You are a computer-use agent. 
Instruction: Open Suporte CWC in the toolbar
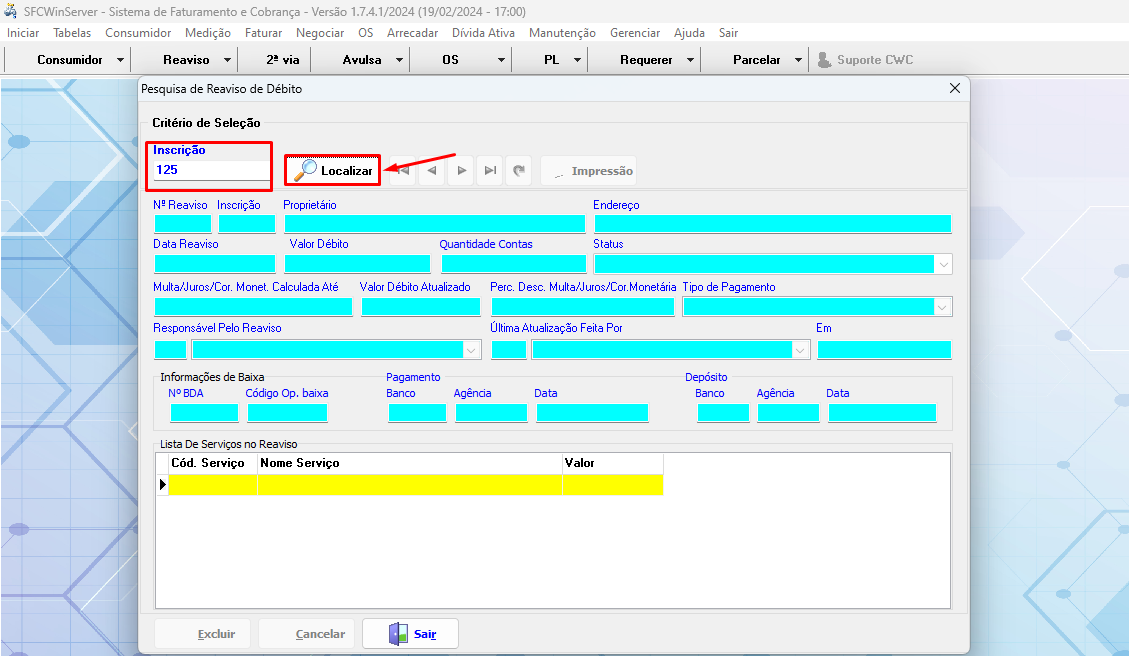click(865, 60)
